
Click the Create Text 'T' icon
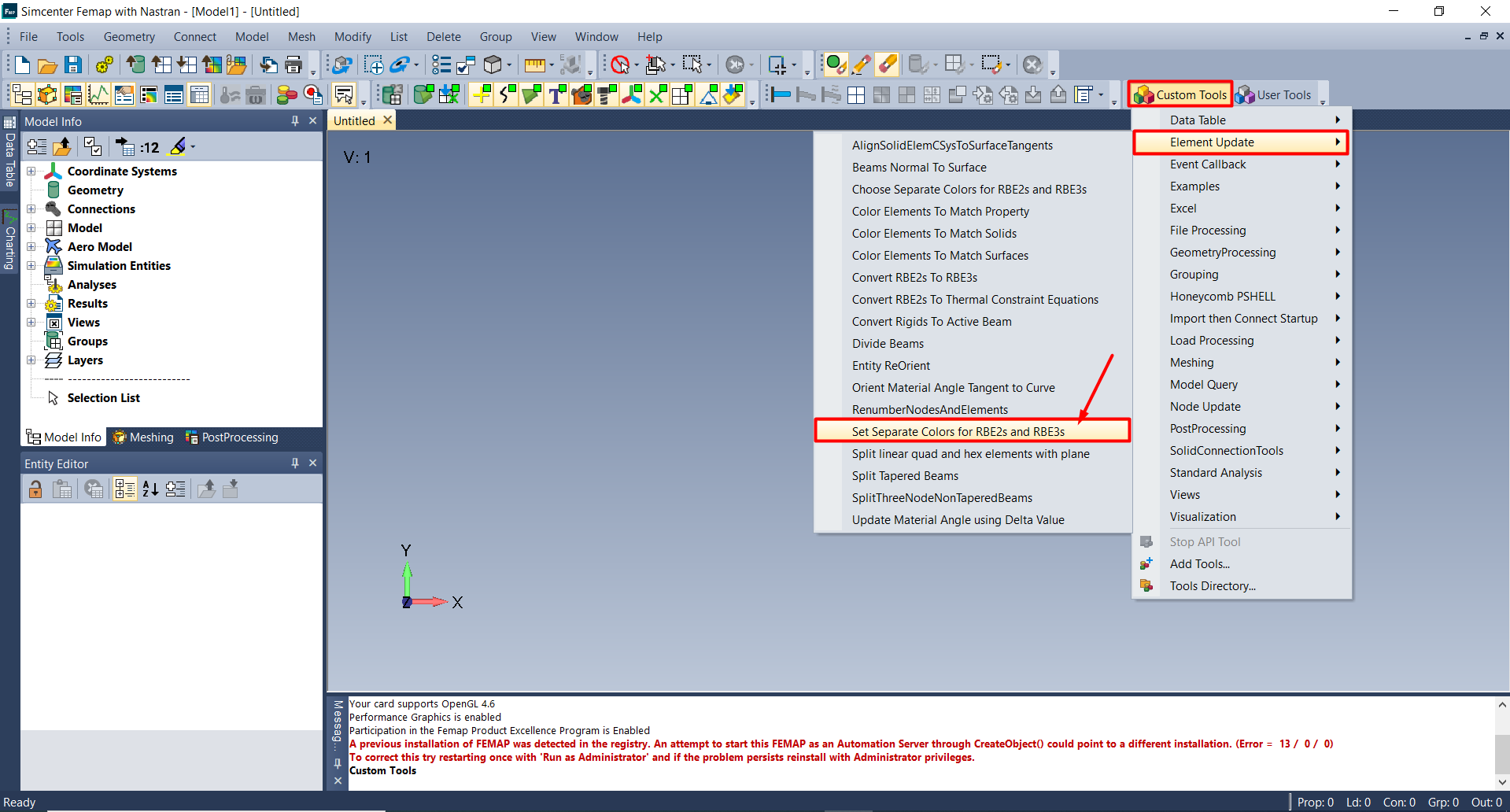coord(556,95)
